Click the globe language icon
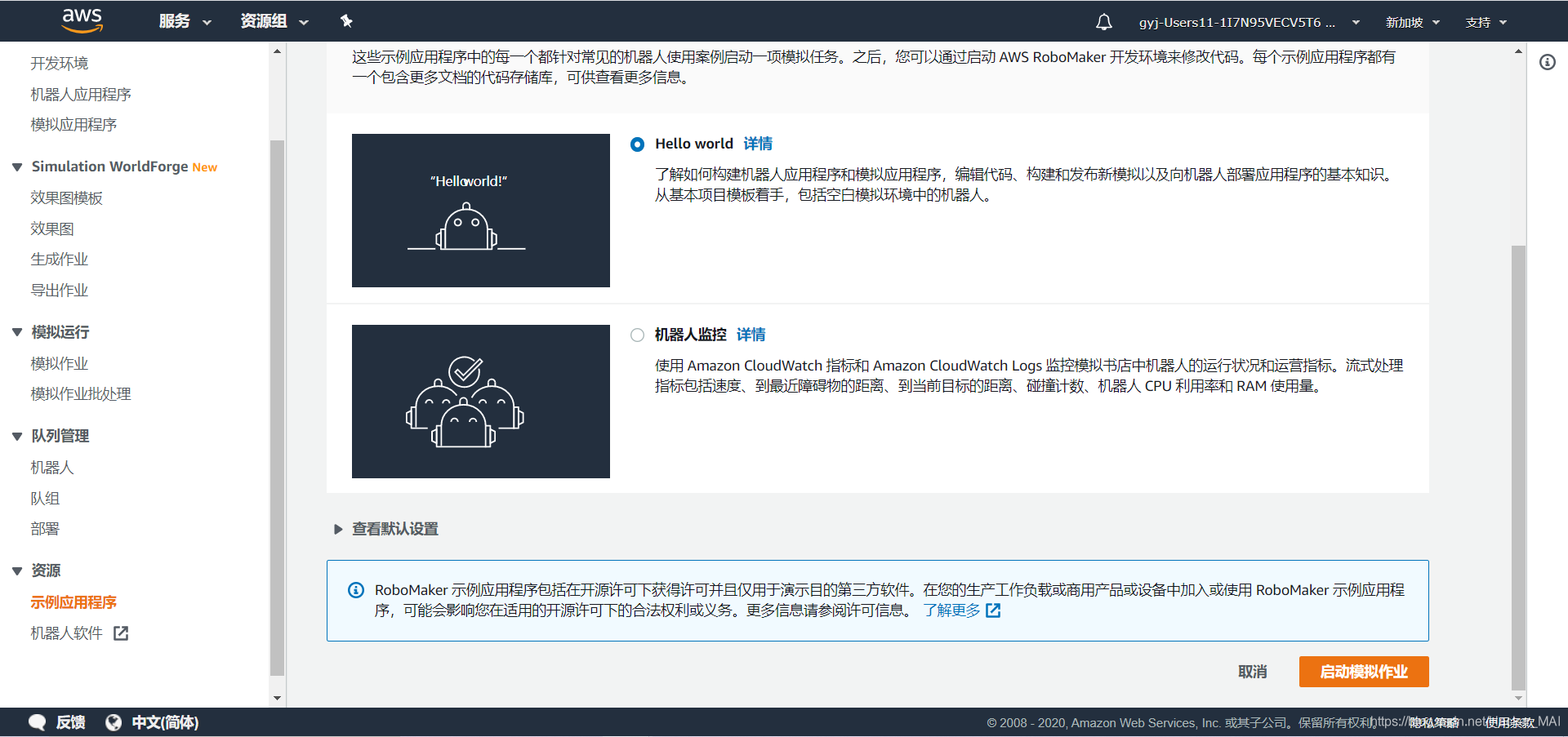 pyautogui.click(x=114, y=722)
